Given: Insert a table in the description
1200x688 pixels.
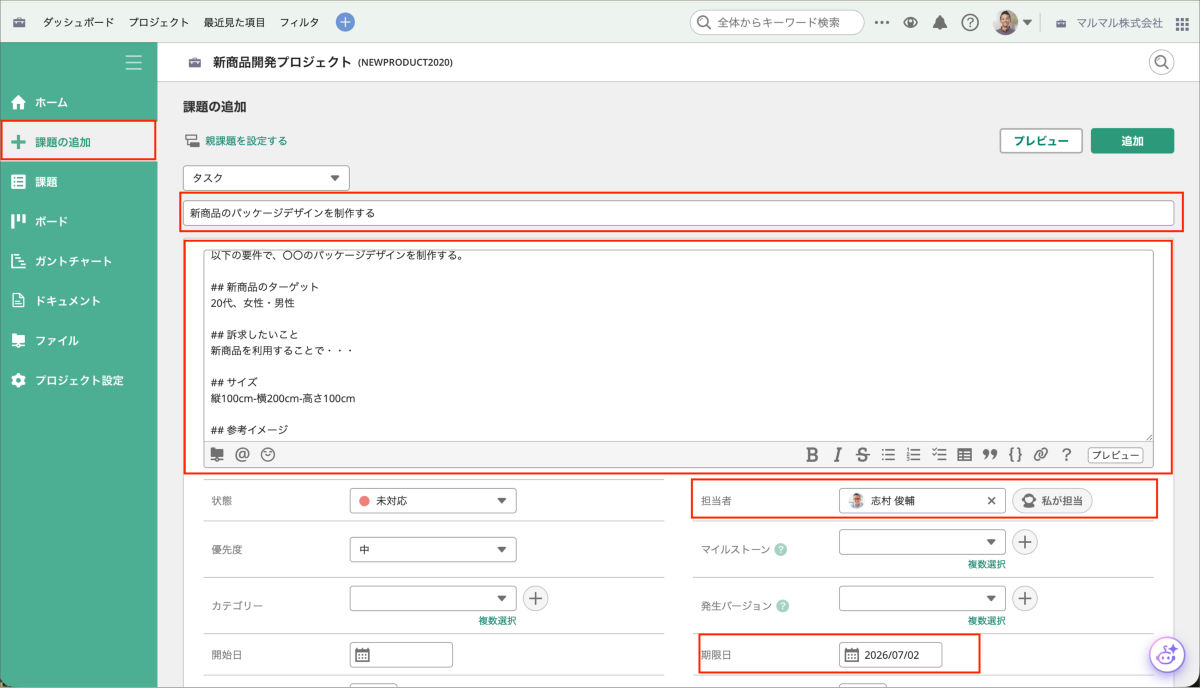Looking at the screenshot, I should tap(964, 455).
